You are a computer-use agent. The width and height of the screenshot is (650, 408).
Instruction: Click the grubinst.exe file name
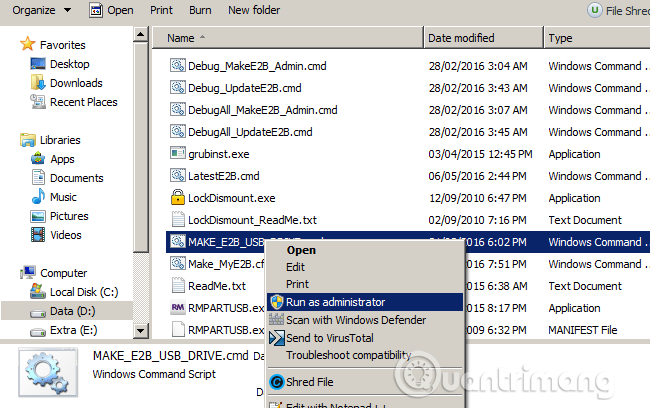click(x=218, y=154)
